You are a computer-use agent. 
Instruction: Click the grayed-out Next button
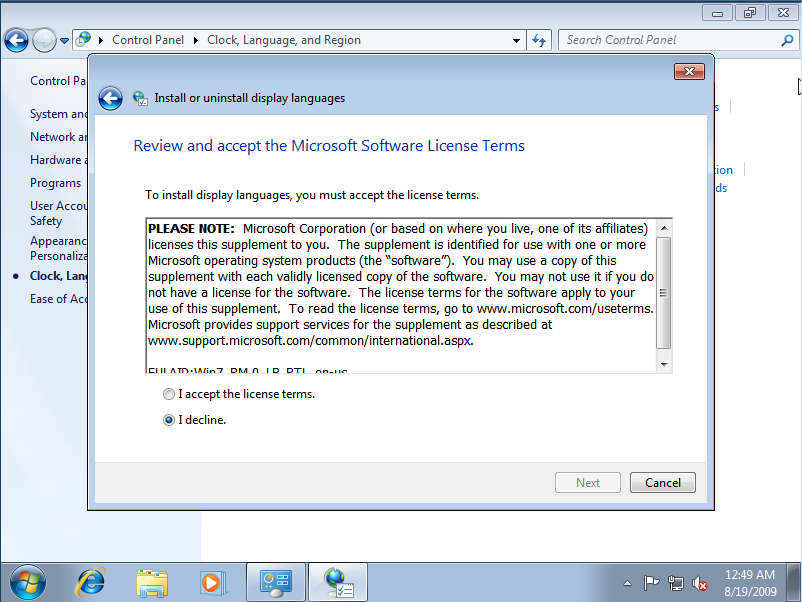588,482
